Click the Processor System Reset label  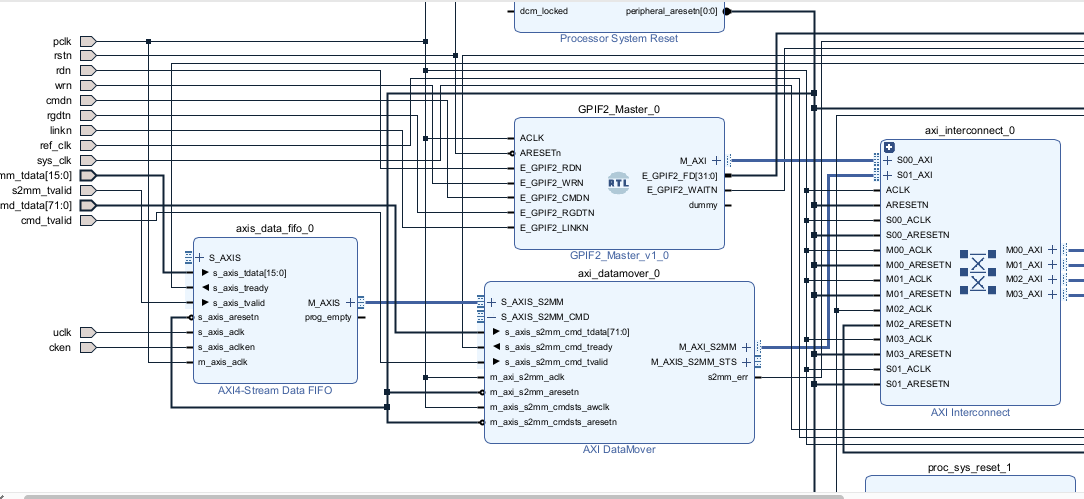pyautogui.click(x=618, y=39)
